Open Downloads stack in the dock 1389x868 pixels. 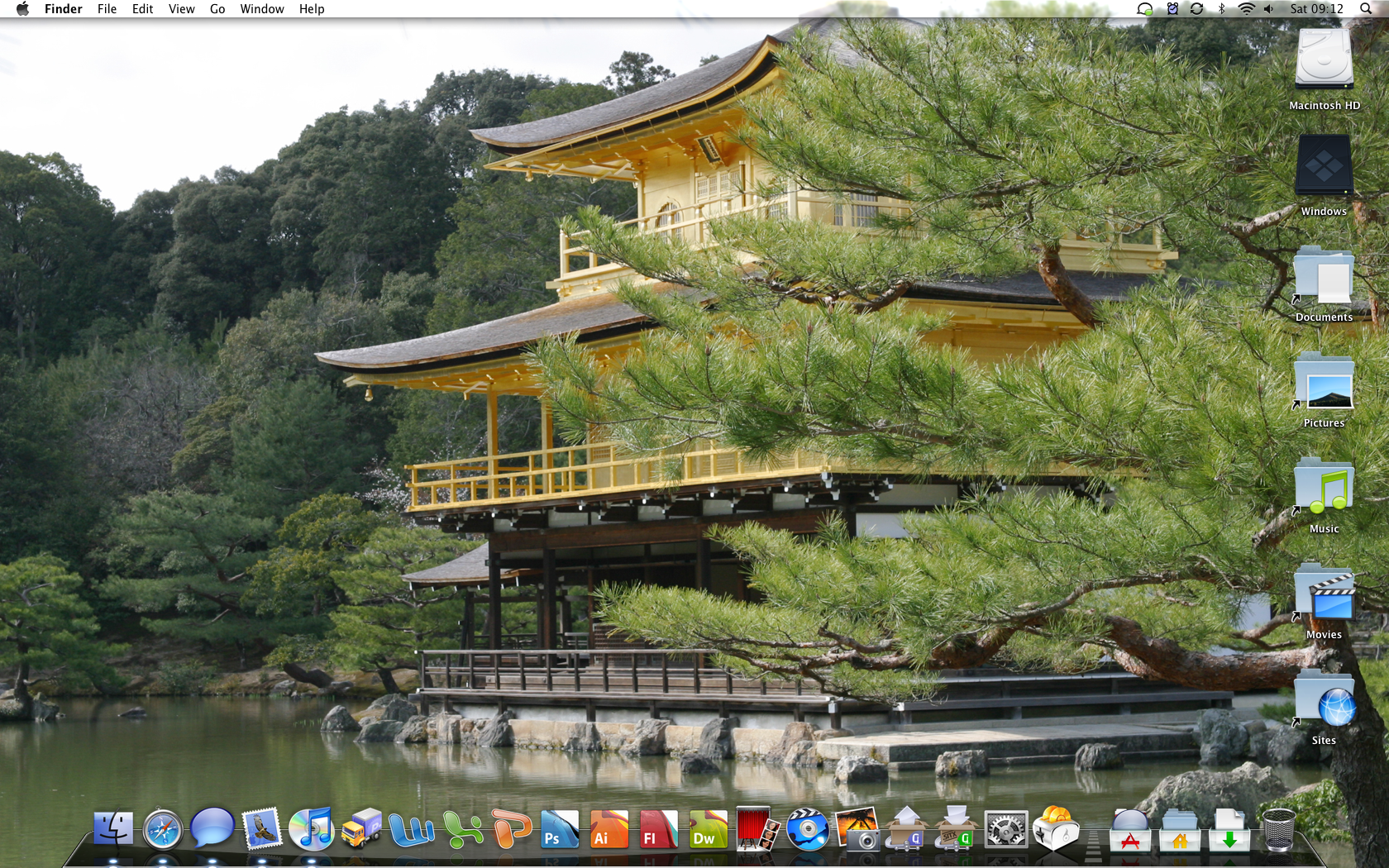1229,829
